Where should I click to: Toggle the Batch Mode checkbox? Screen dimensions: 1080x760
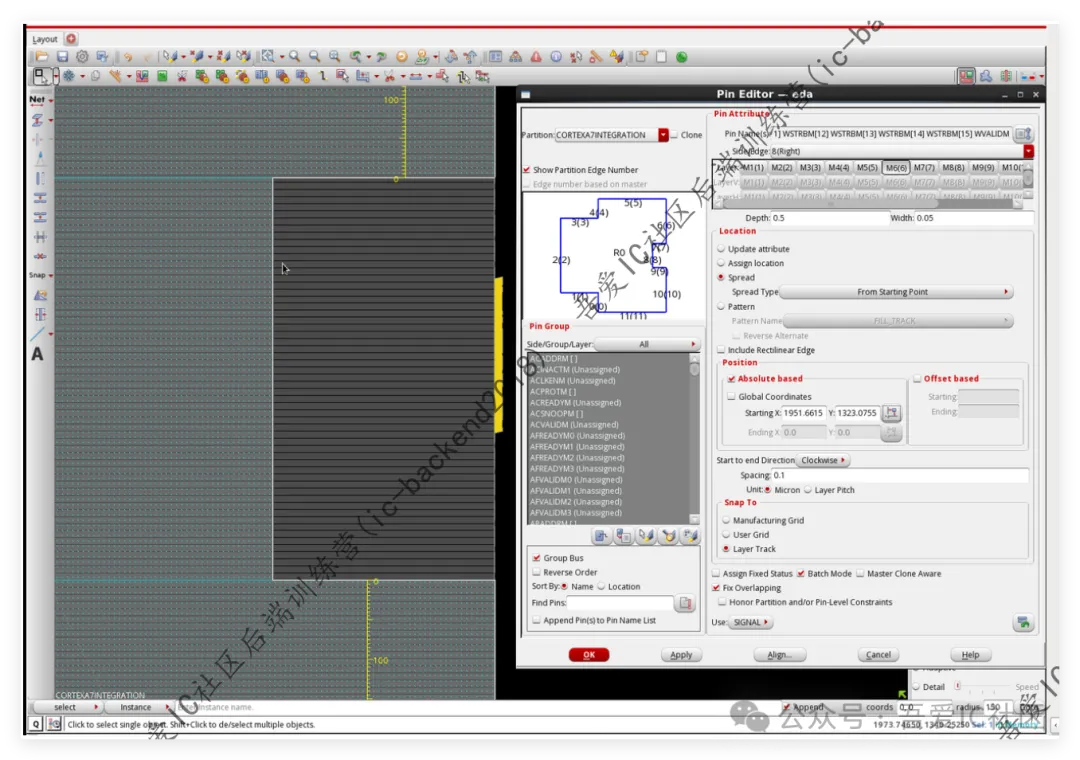coord(800,573)
